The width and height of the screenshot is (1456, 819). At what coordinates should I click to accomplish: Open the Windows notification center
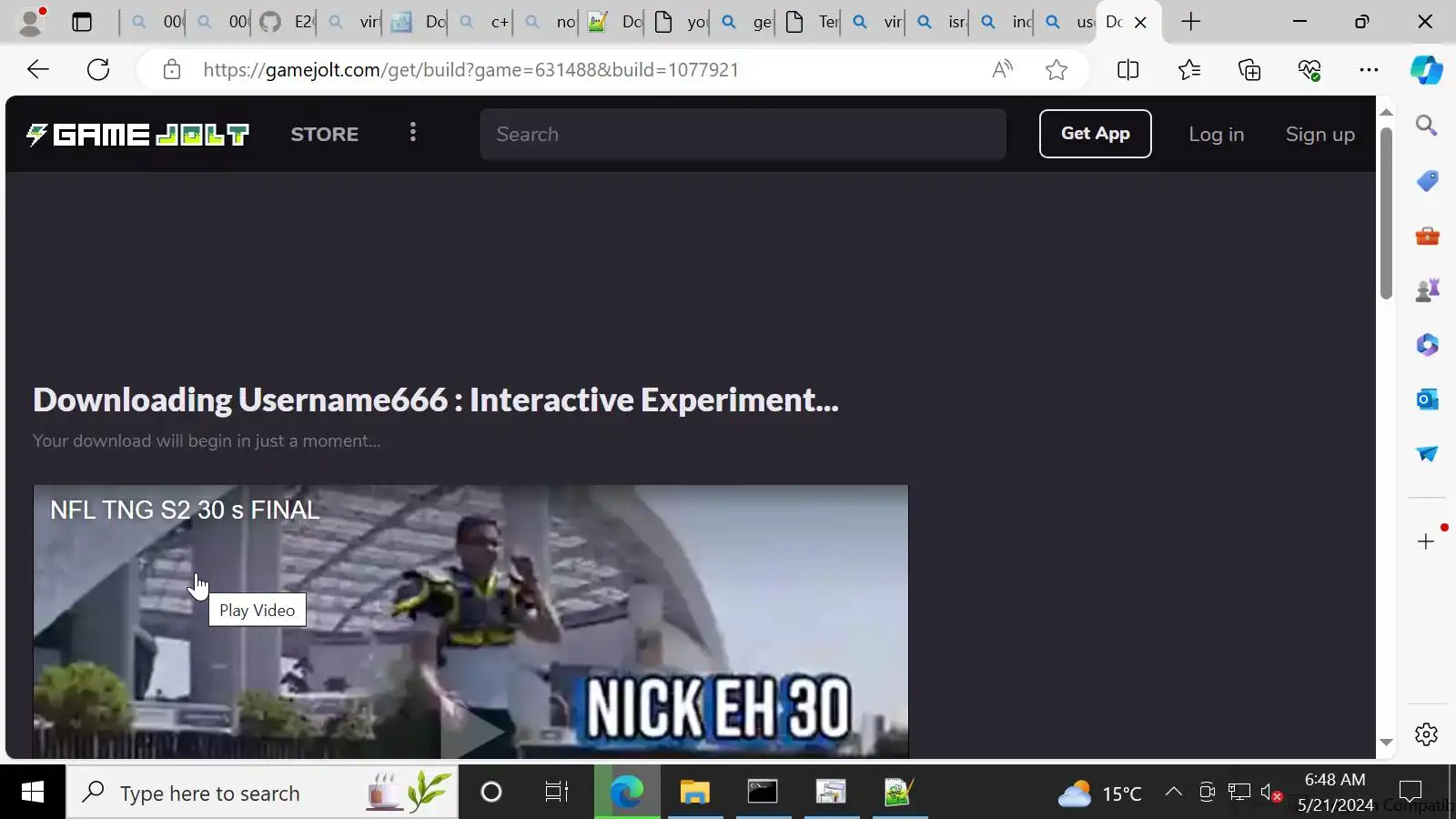point(1410,793)
